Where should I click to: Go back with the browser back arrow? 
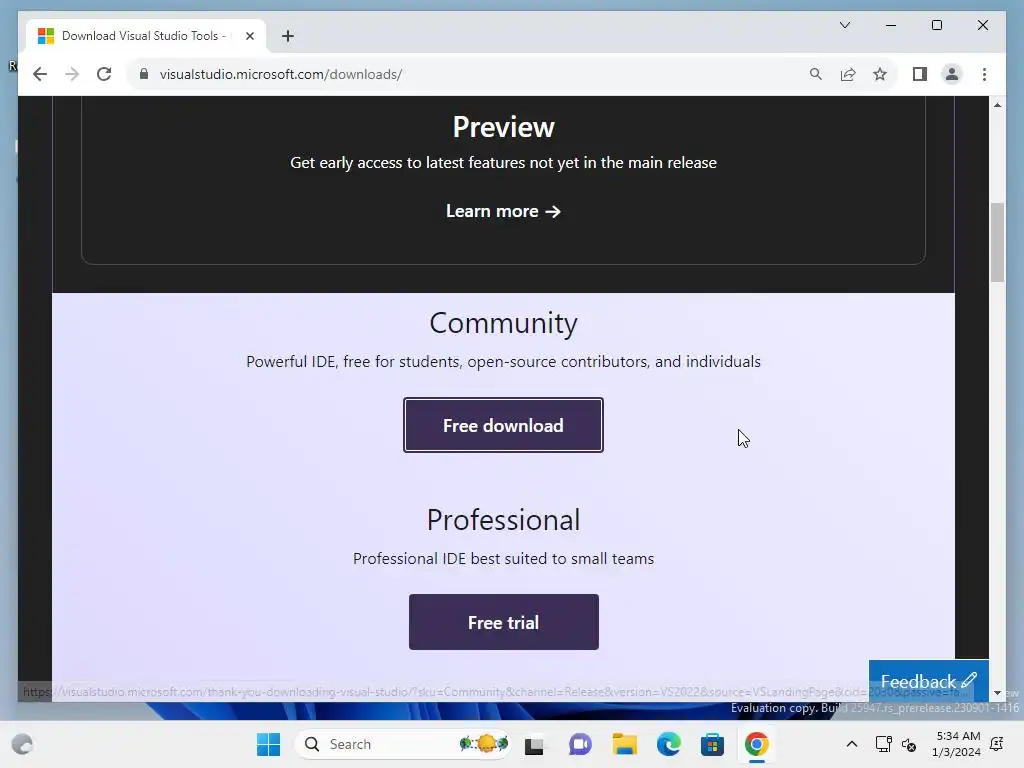[40, 74]
